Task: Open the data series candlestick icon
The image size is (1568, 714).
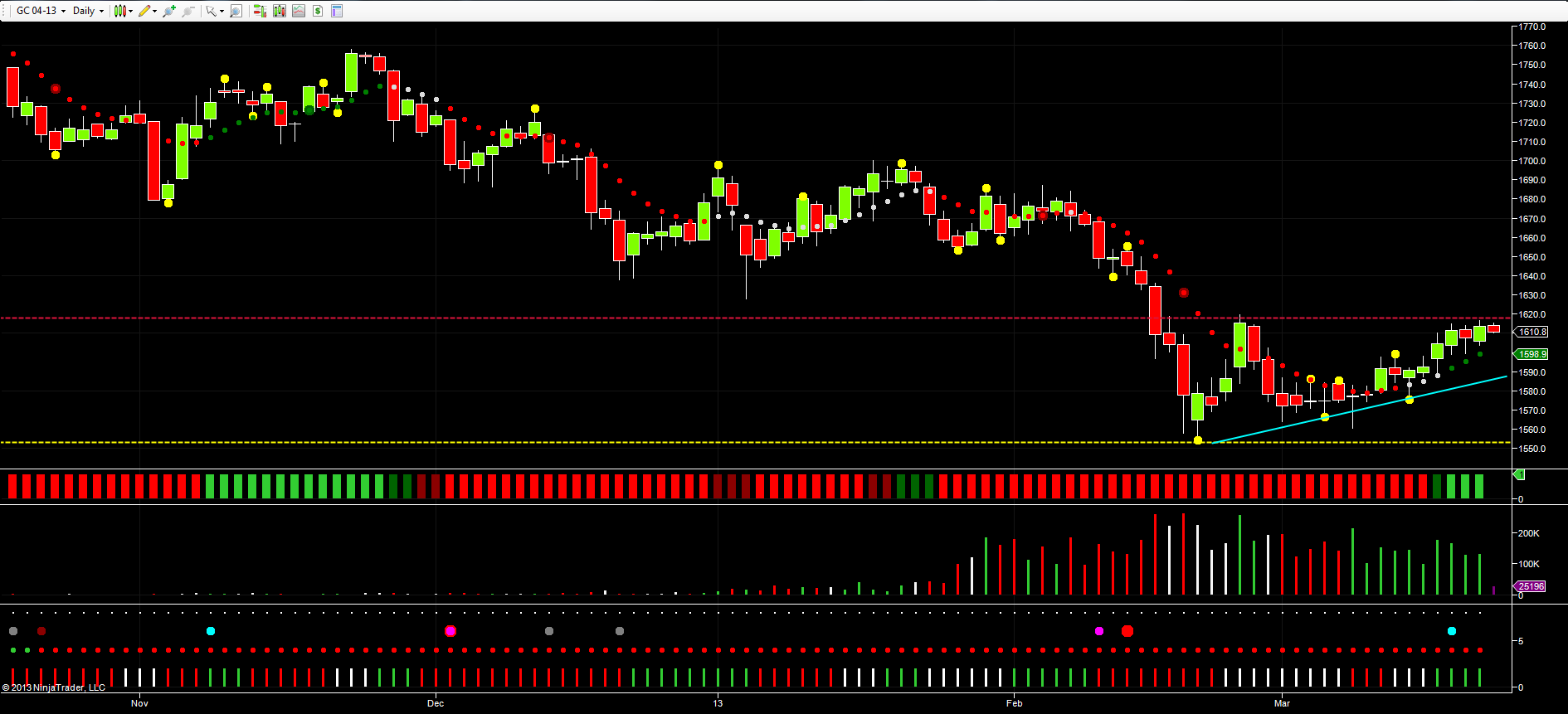Action: click(x=280, y=11)
